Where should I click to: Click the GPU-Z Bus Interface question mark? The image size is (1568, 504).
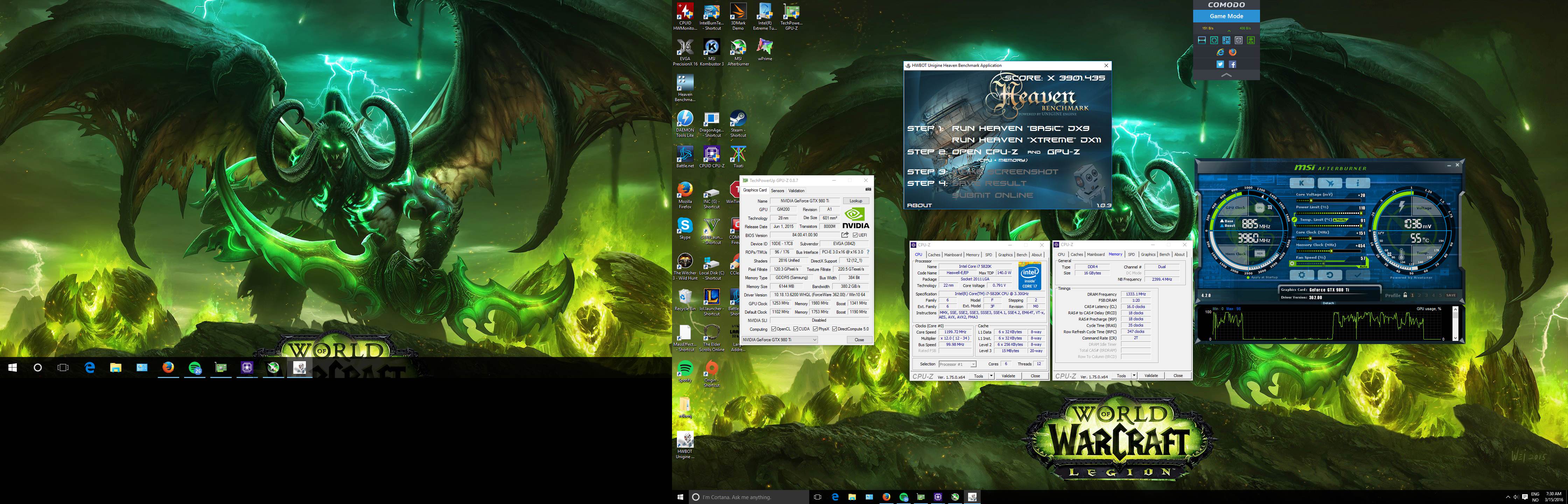[x=868, y=252]
